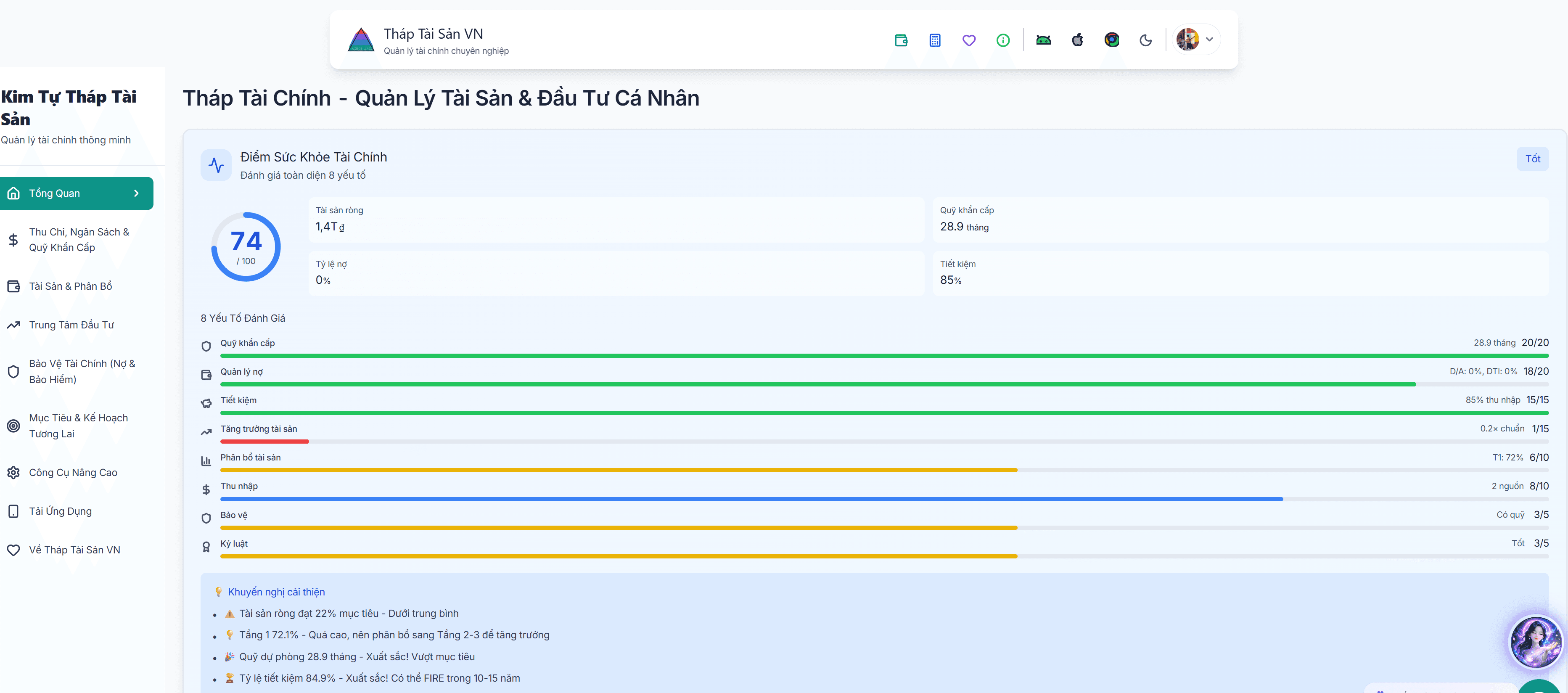Click the purple heart icon in header
The width and height of the screenshot is (1568, 693).
969,40
